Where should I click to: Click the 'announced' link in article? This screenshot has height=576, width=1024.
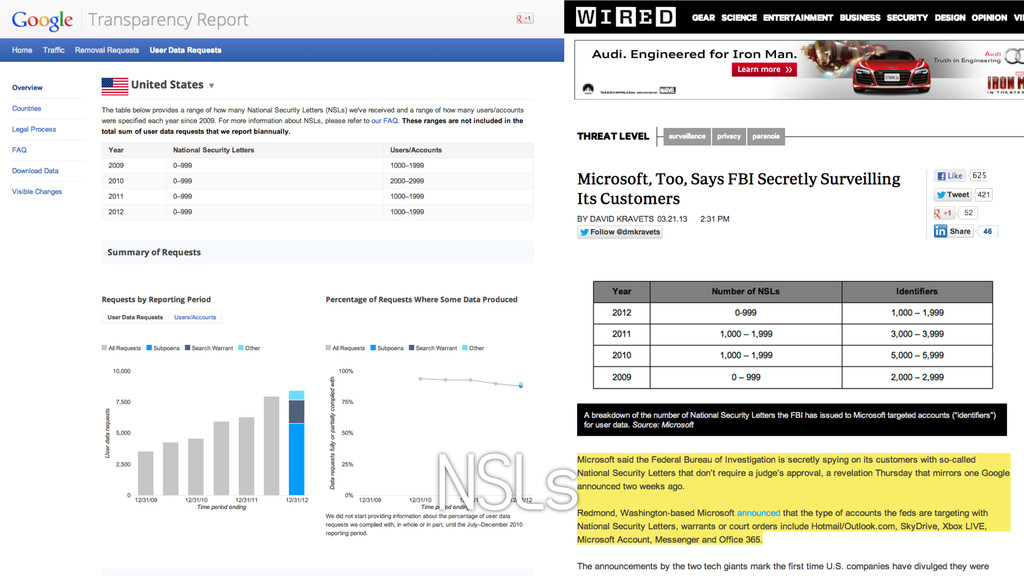(x=758, y=513)
